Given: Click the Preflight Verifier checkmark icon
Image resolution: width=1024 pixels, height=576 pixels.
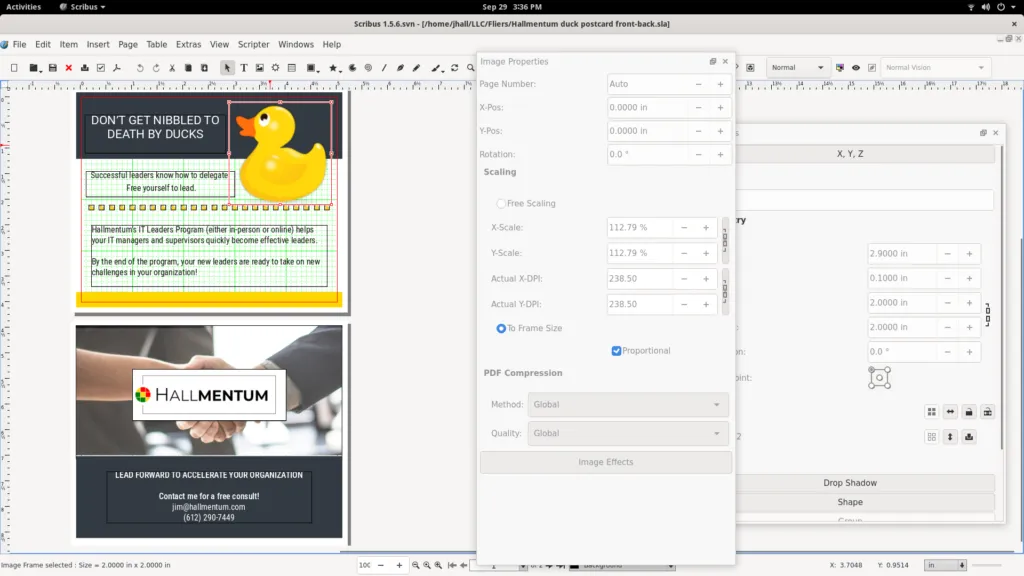Looking at the screenshot, I should click(100, 68).
